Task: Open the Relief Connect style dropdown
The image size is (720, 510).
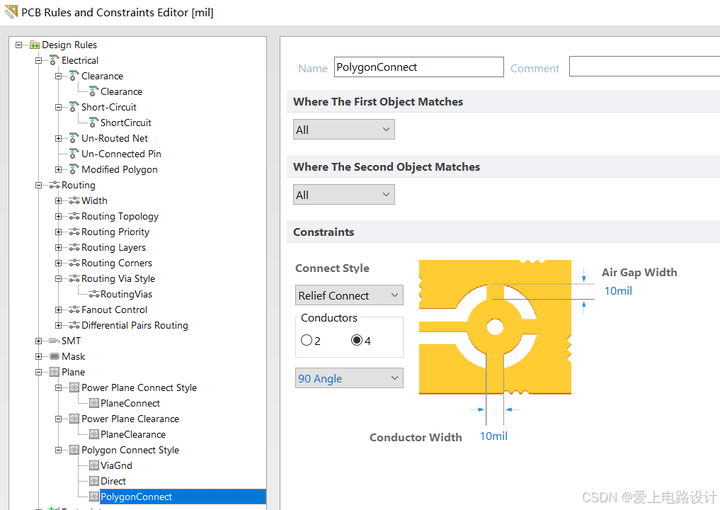Action: tap(349, 295)
